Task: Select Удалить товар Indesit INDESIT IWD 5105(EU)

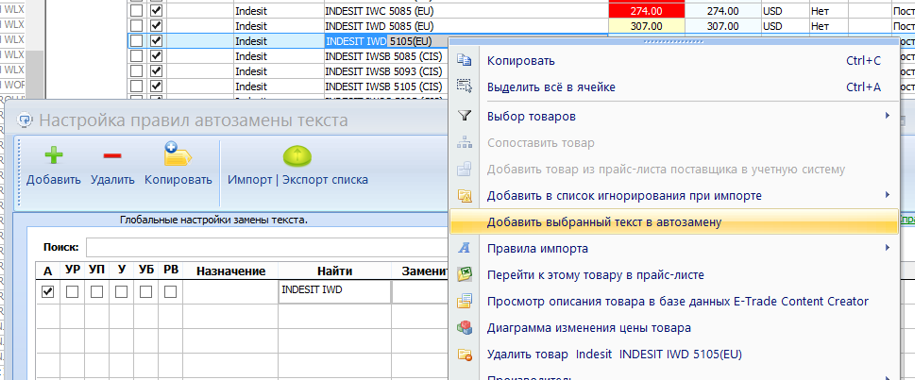Action: 674,354
